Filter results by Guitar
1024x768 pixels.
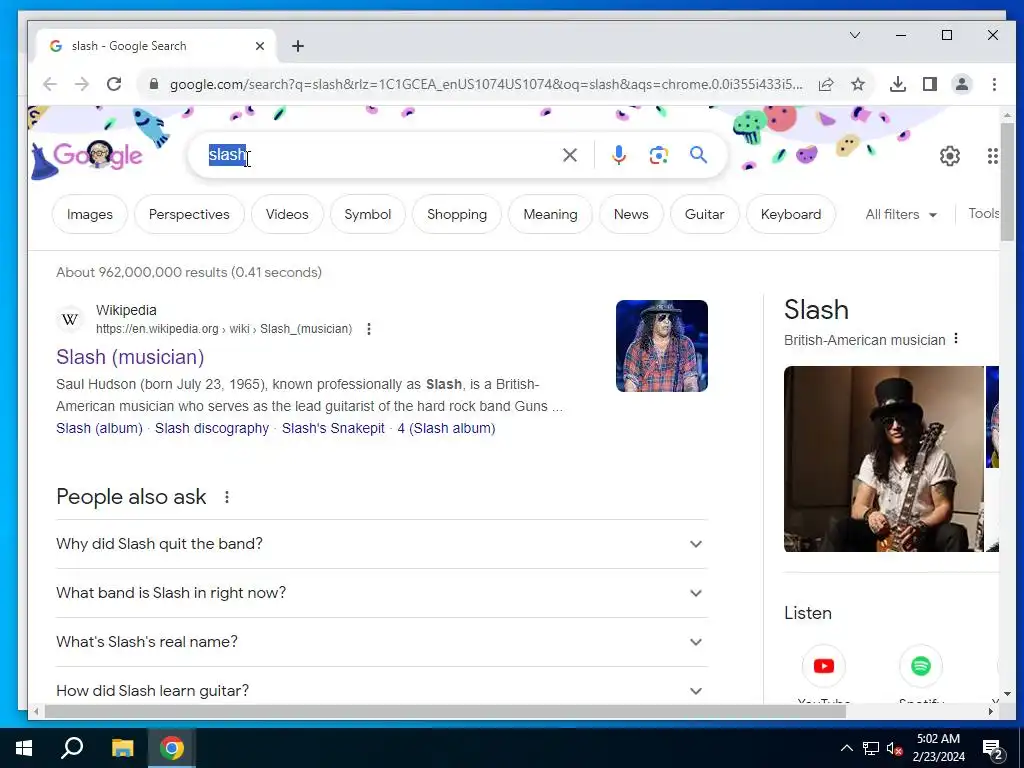click(x=705, y=214)
